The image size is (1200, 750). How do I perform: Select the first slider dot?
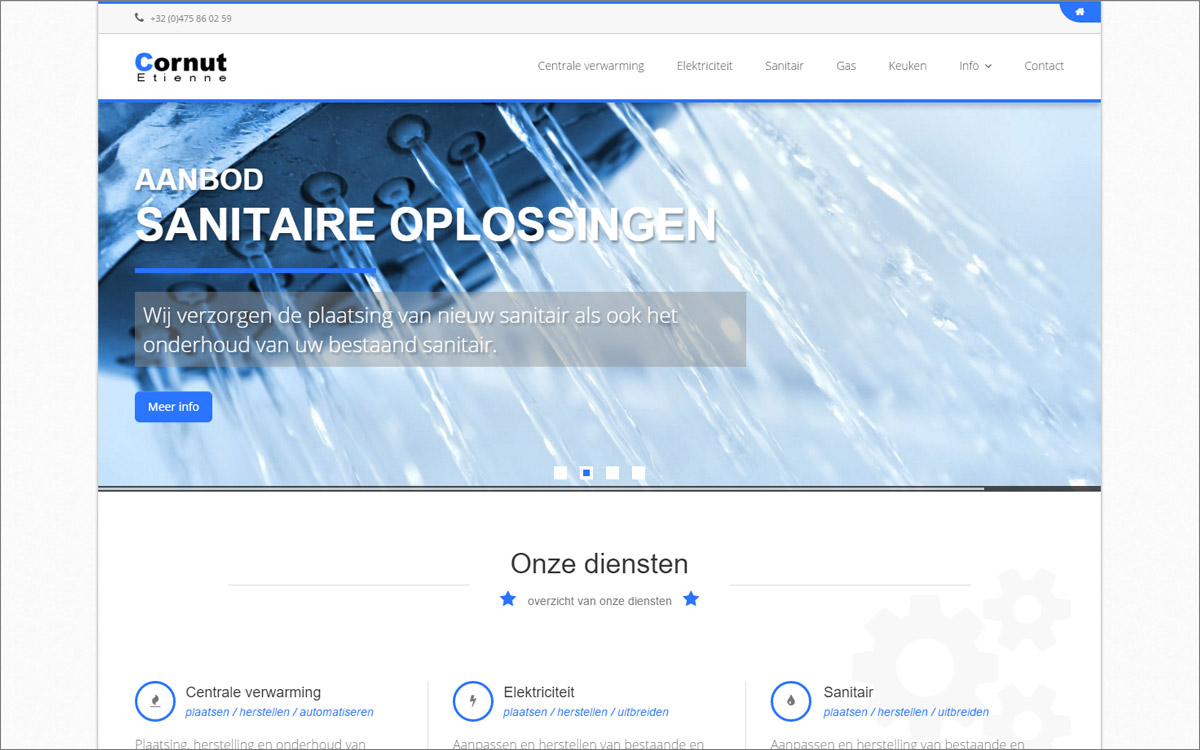[561, 473]
